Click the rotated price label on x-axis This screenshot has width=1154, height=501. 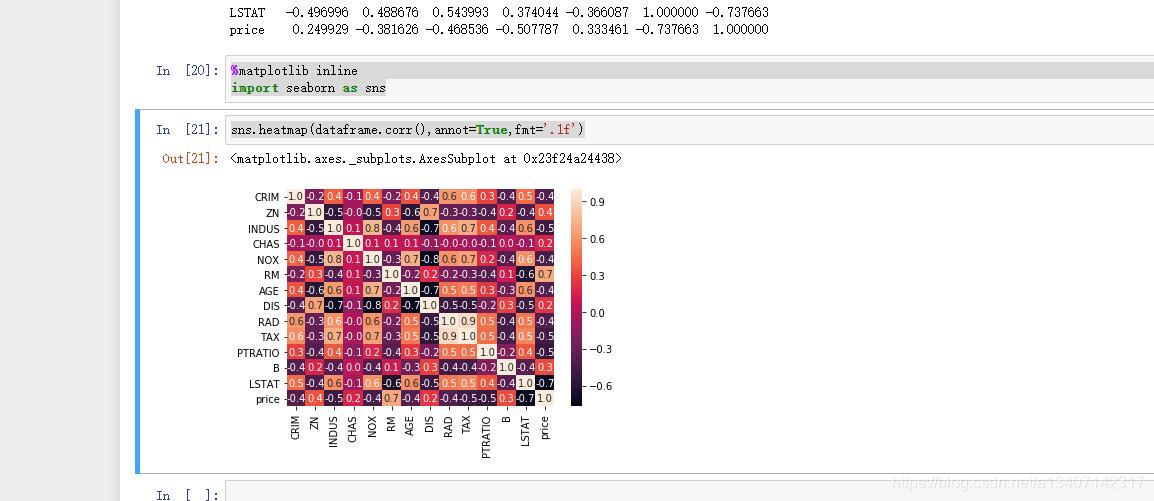click(545, 426)
